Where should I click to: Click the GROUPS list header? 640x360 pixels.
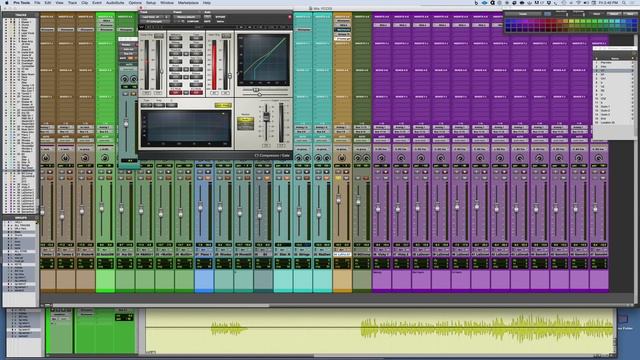pyautogui.click(x=20, y=218)
